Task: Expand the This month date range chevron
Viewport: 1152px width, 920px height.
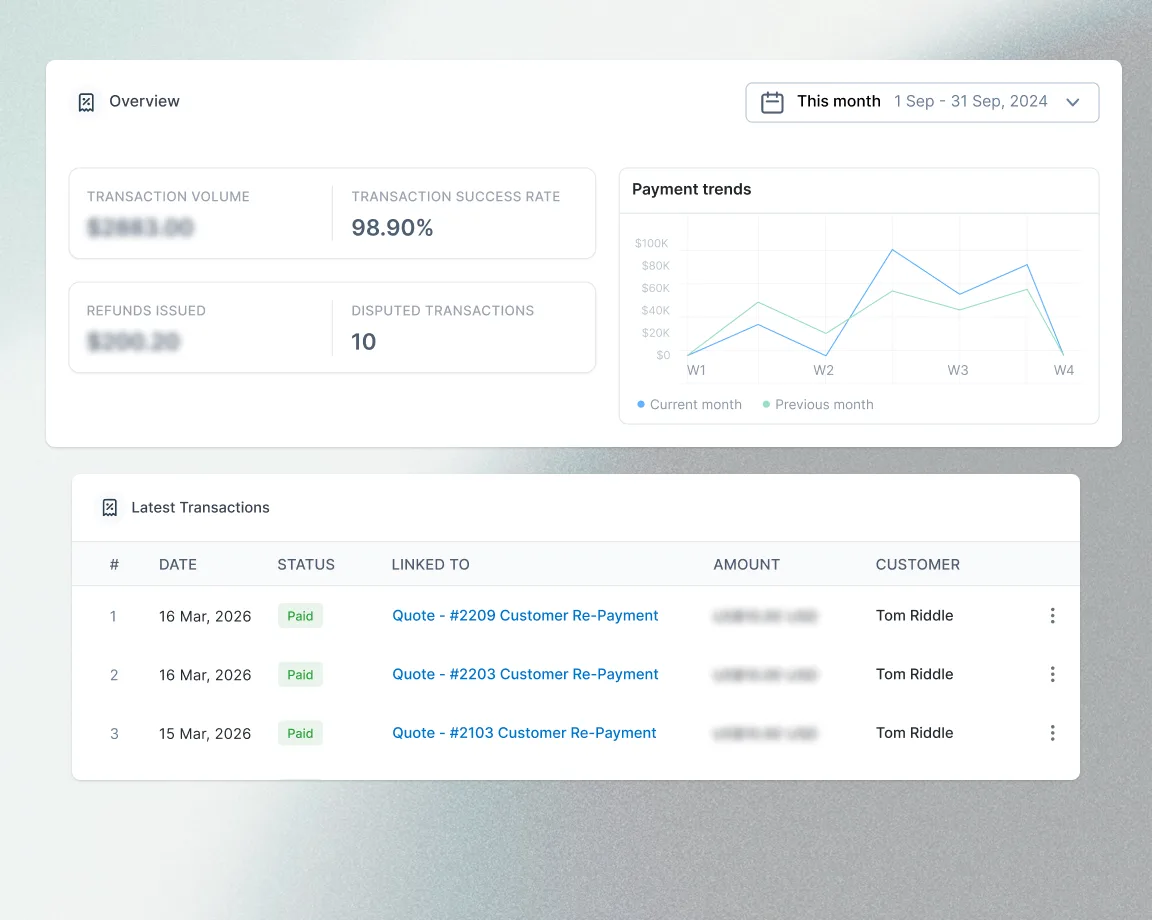Action: (1073, 102)
